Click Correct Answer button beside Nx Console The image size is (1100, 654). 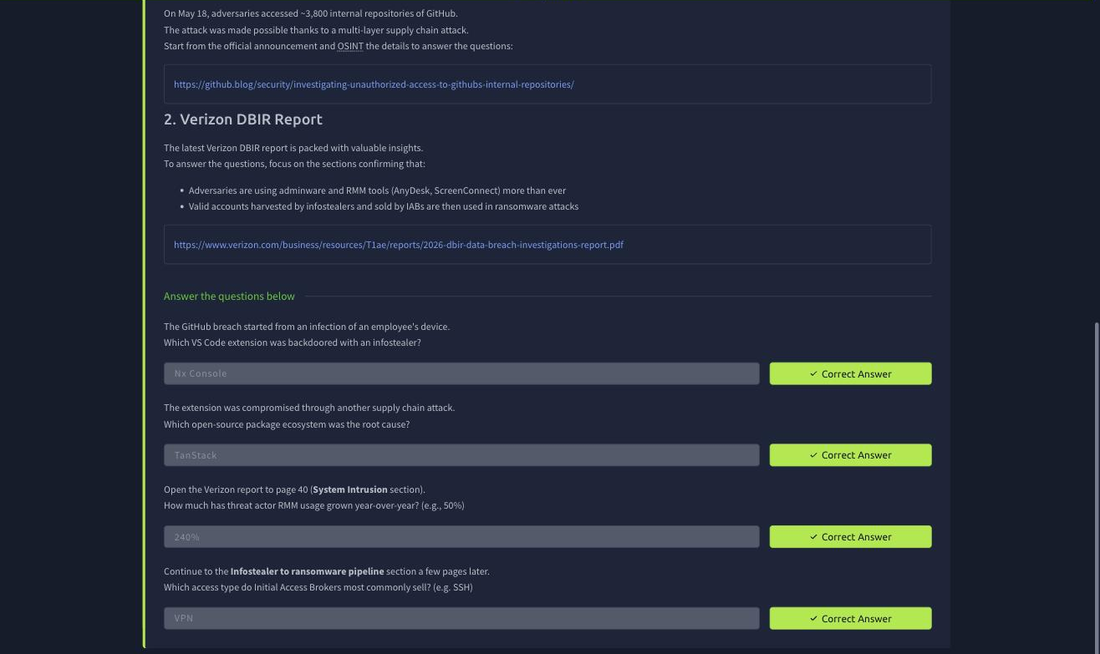pyautogui.click(x=850, y=373)
